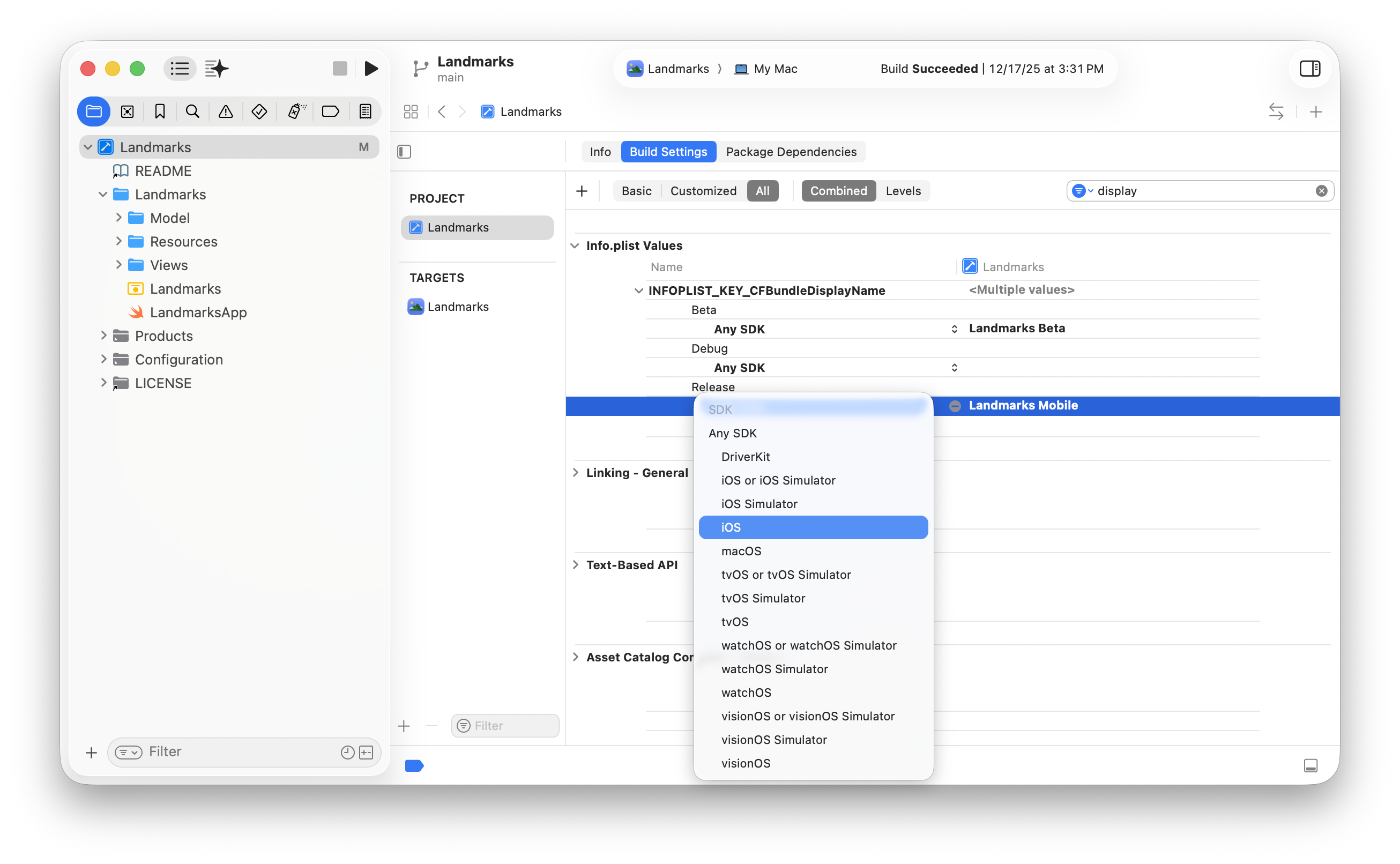
Task: Click the Stop square button
Action: (340, 69)
